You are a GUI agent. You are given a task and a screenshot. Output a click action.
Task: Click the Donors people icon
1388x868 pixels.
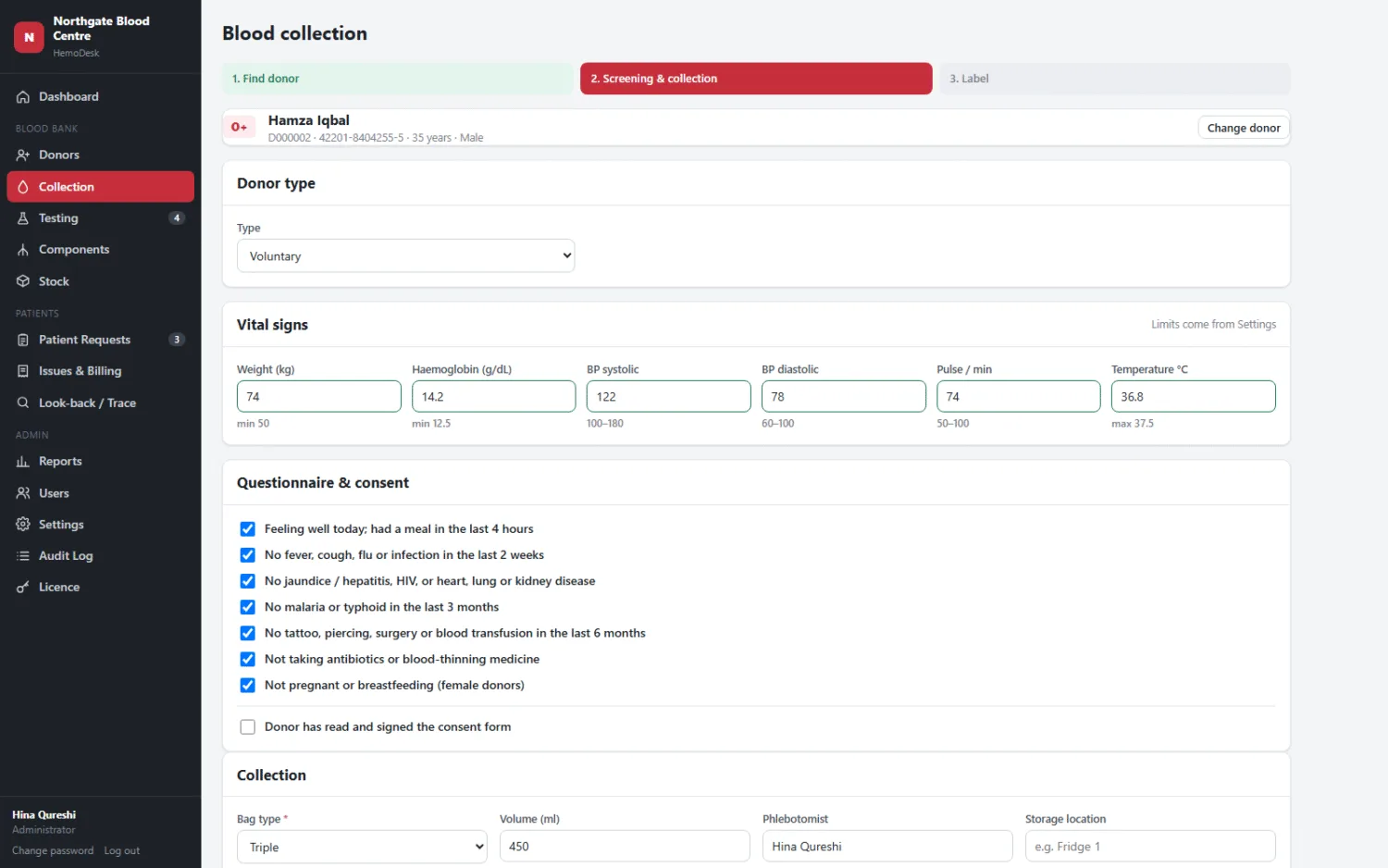[23, 155]
